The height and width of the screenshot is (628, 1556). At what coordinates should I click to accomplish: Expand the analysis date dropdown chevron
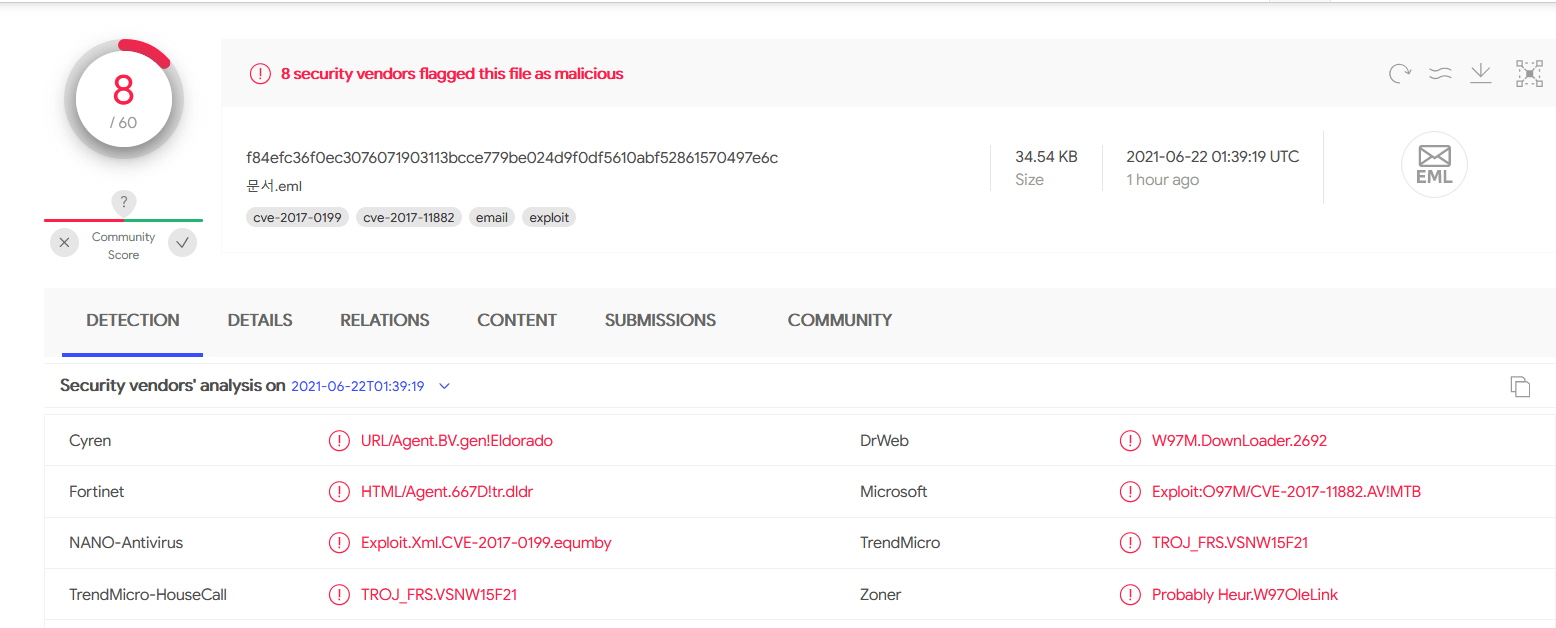445,386
